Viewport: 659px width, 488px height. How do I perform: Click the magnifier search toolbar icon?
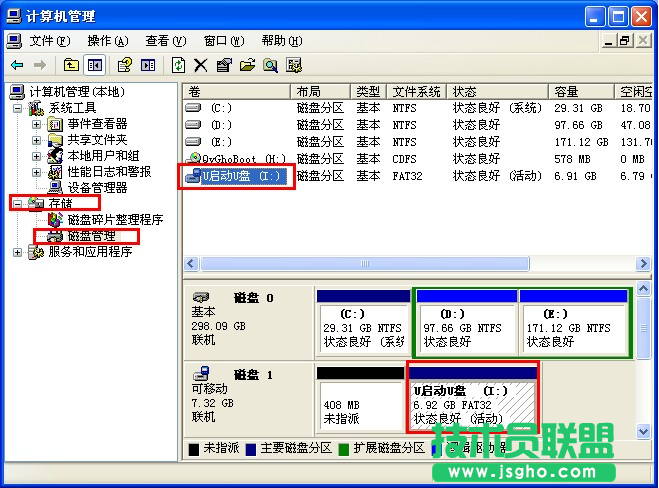click(270, 65)
